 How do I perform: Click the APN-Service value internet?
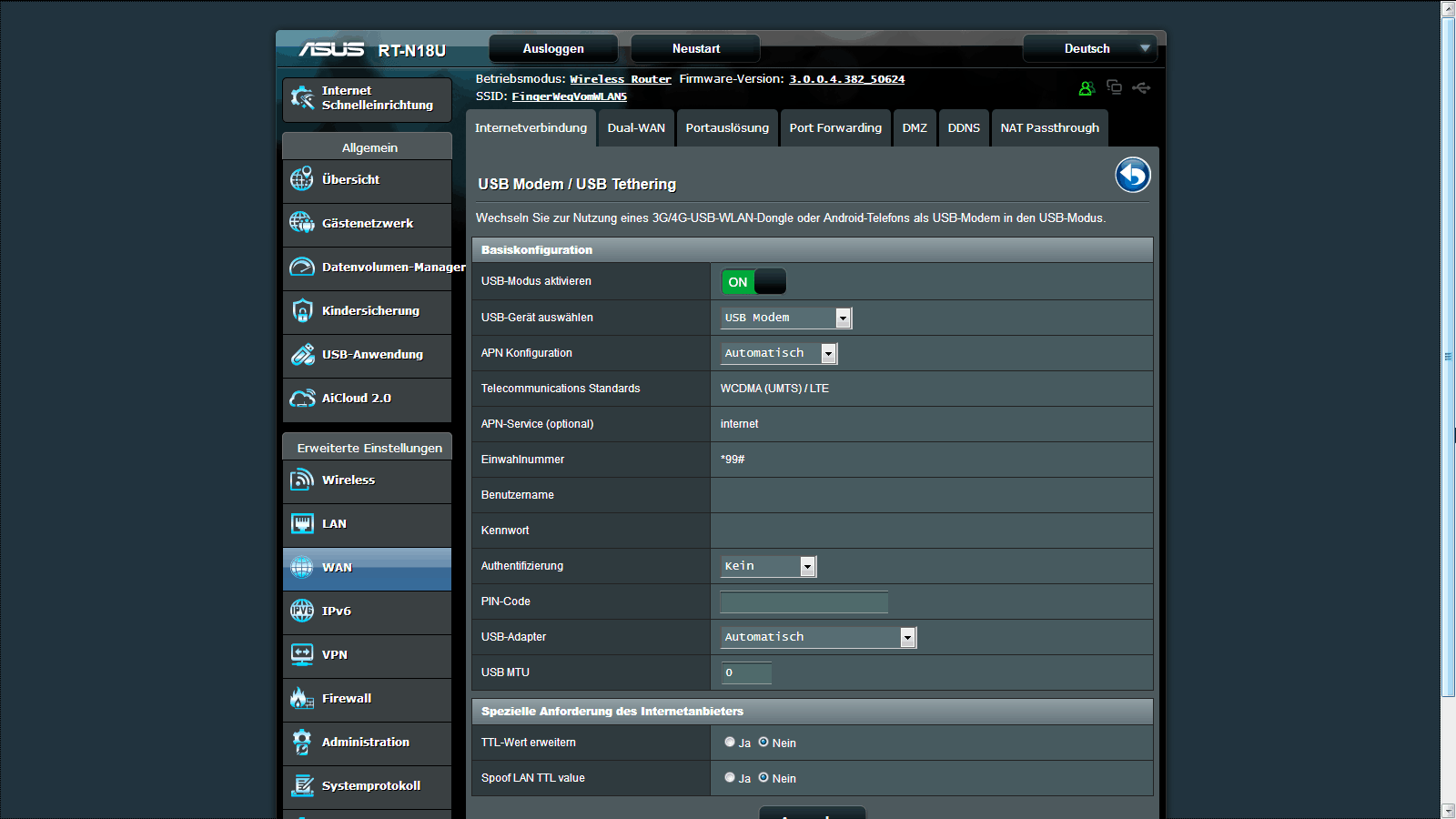coord(739,424)
